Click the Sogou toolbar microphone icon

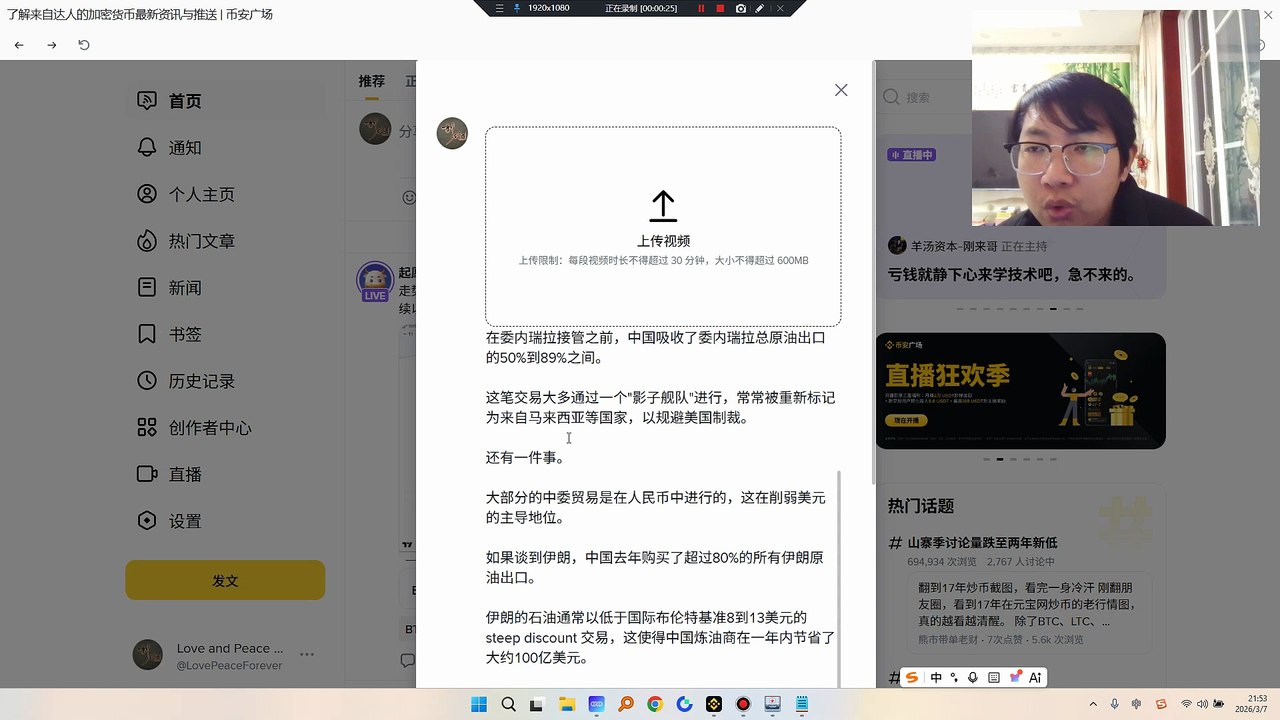(973, 677)
